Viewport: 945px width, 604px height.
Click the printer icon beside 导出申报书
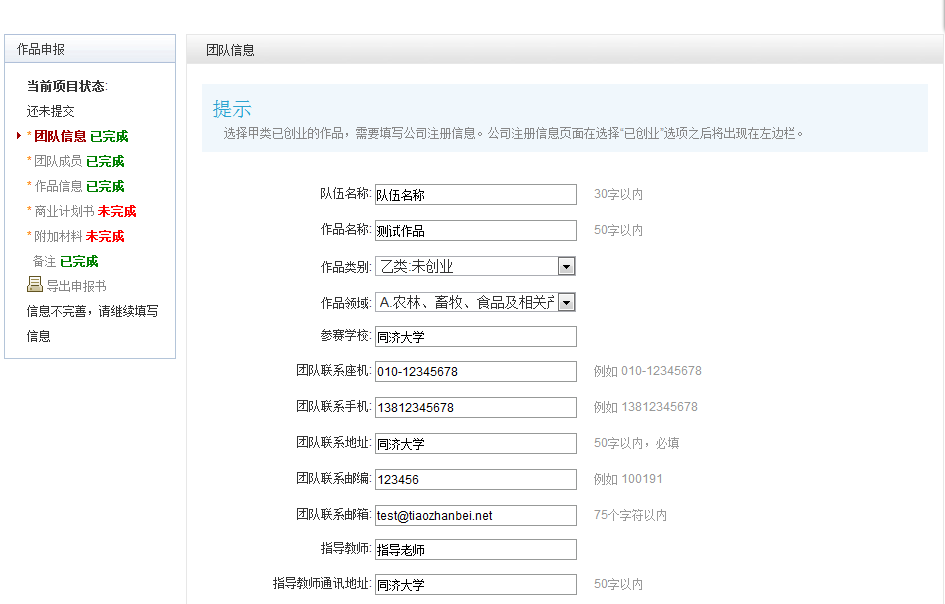[x=35, y=284]
